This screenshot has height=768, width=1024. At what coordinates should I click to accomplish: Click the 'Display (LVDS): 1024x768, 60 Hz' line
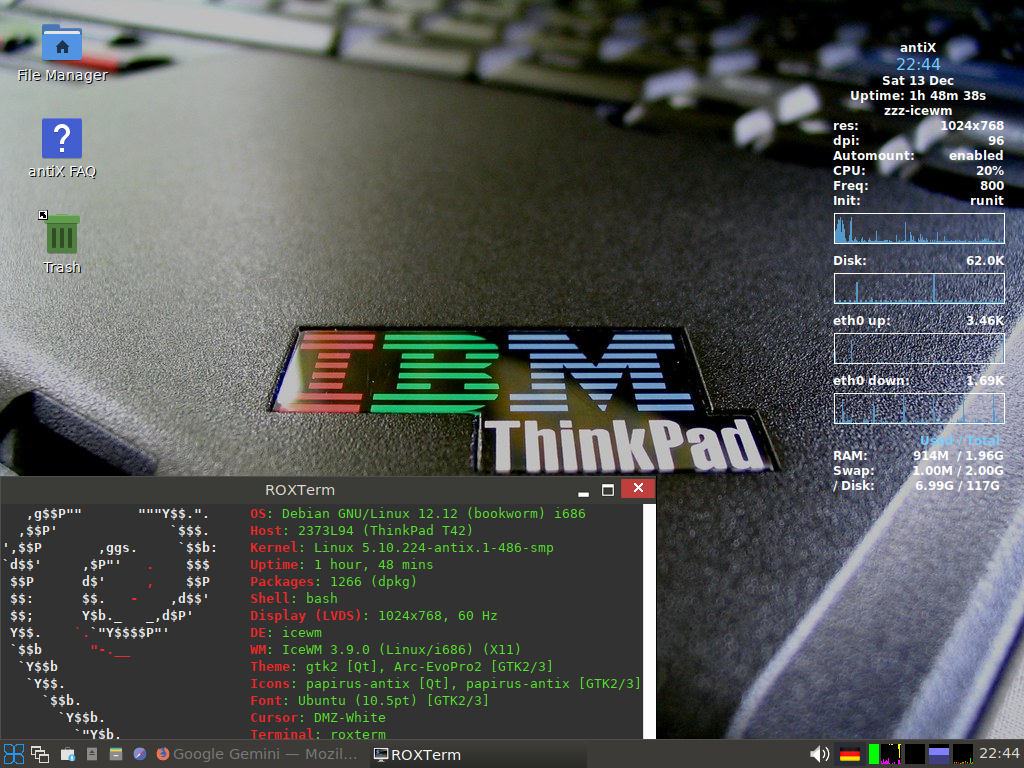(374, 615)
